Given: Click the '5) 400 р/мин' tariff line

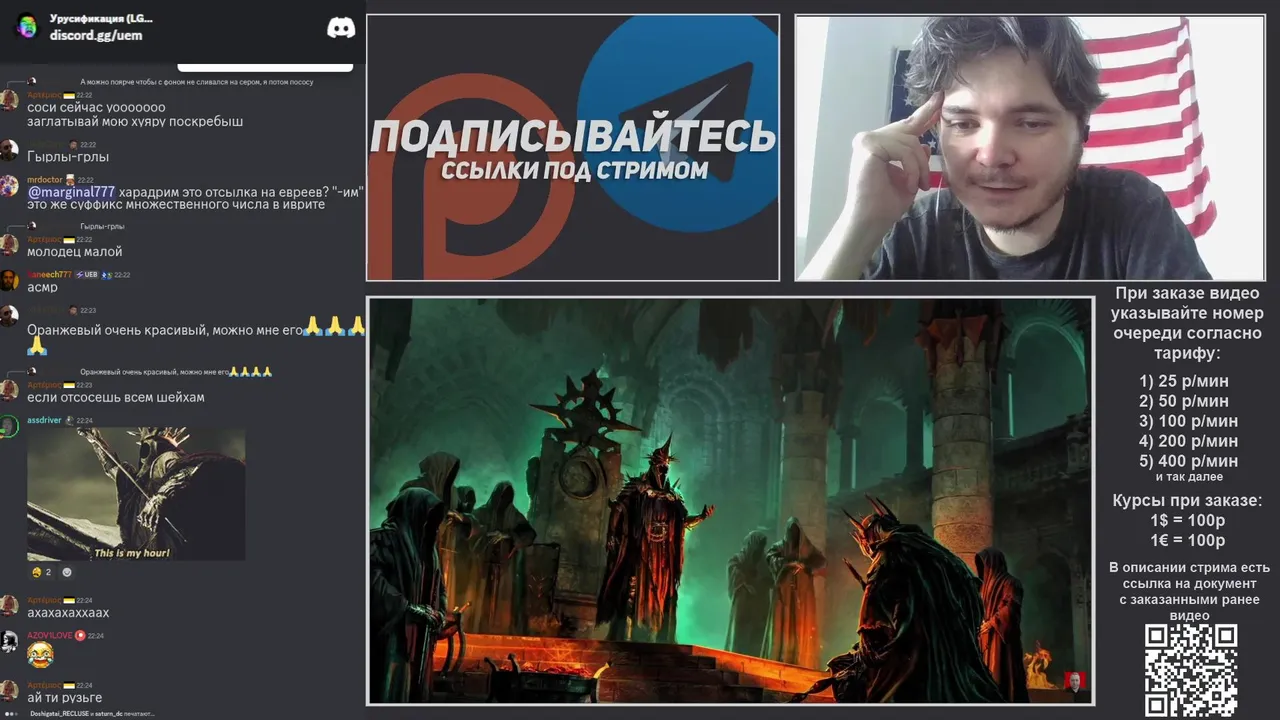Looking at the screenshot, I should click(1188, 461).
